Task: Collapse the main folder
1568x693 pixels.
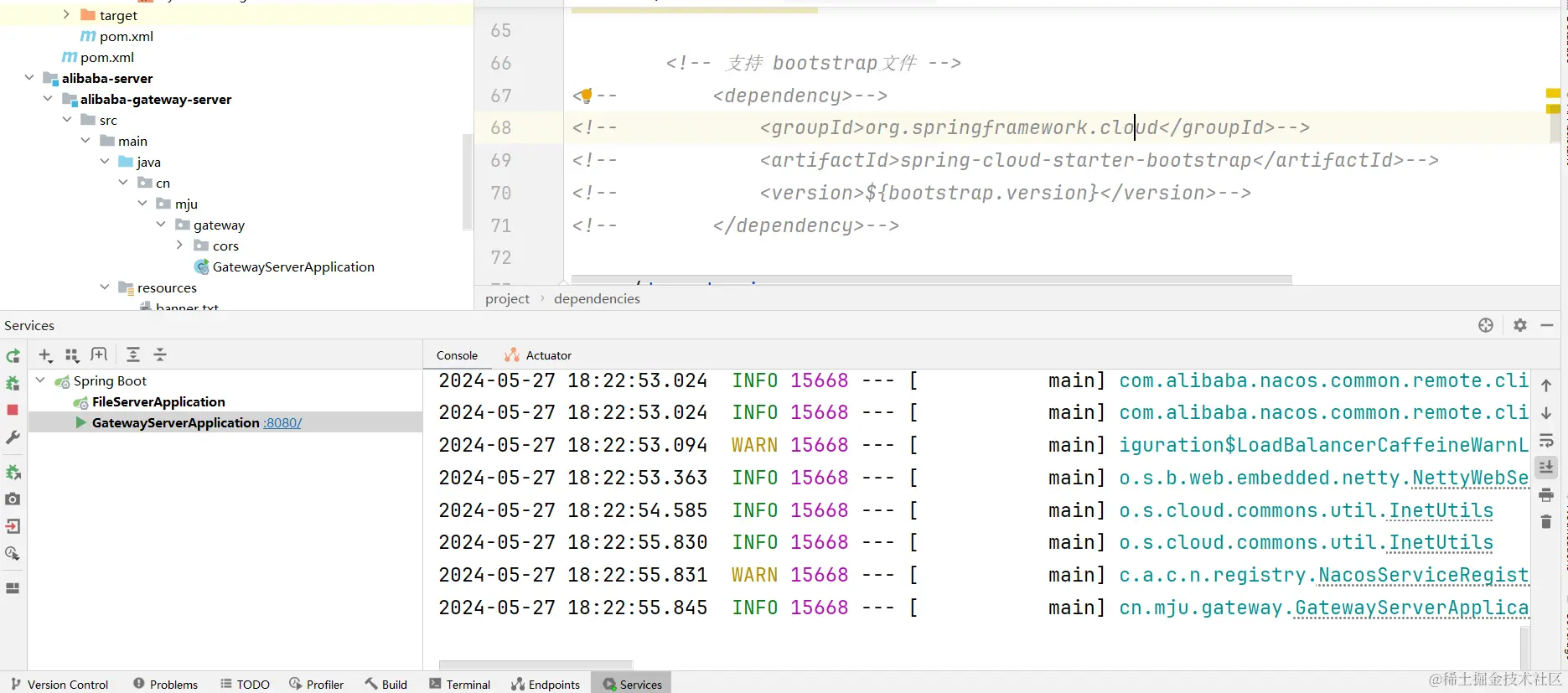Action: click(x=85, y=140)
